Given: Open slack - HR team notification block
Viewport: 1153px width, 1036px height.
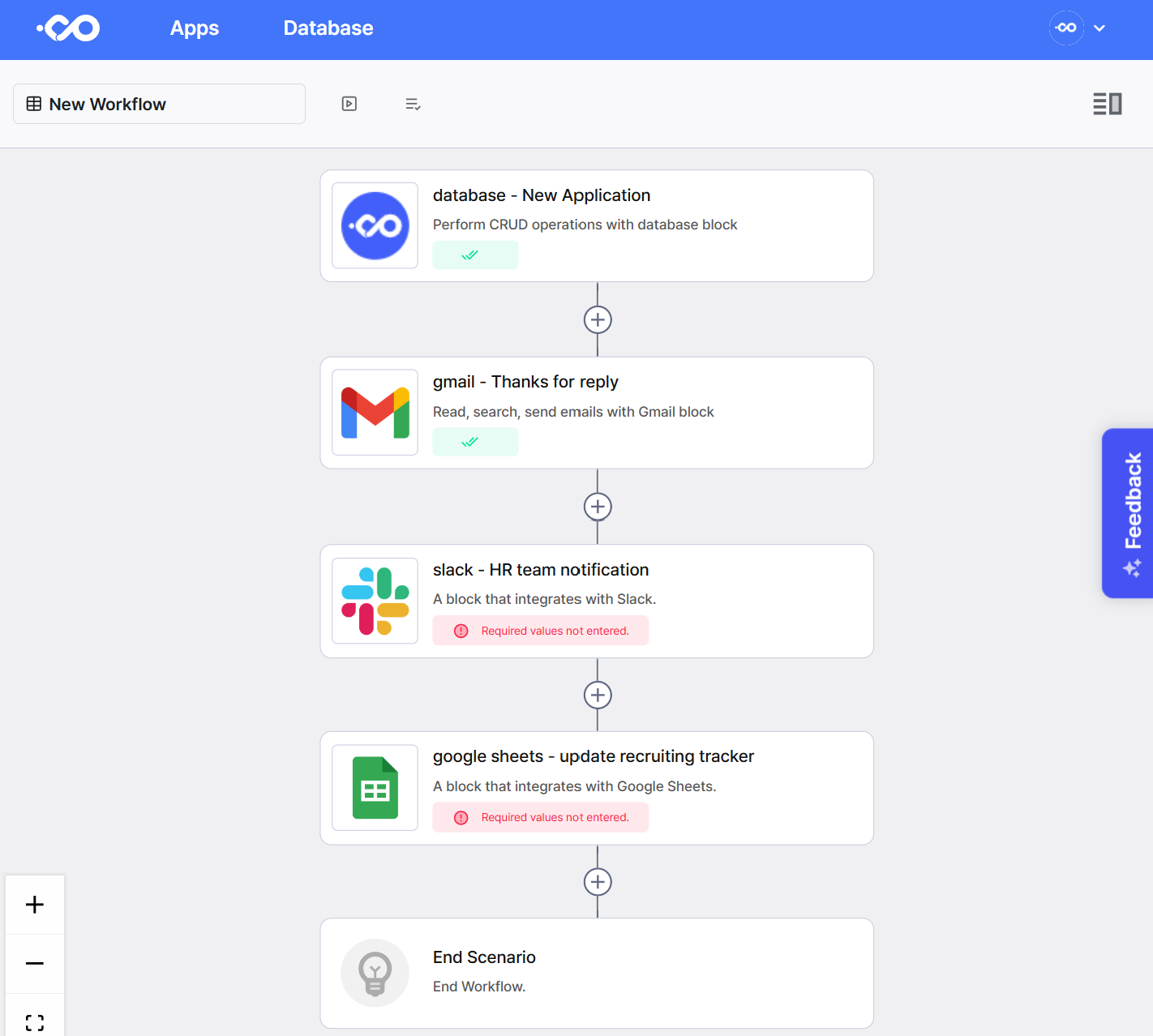Looking at the screenshot, I should [597, 601].
